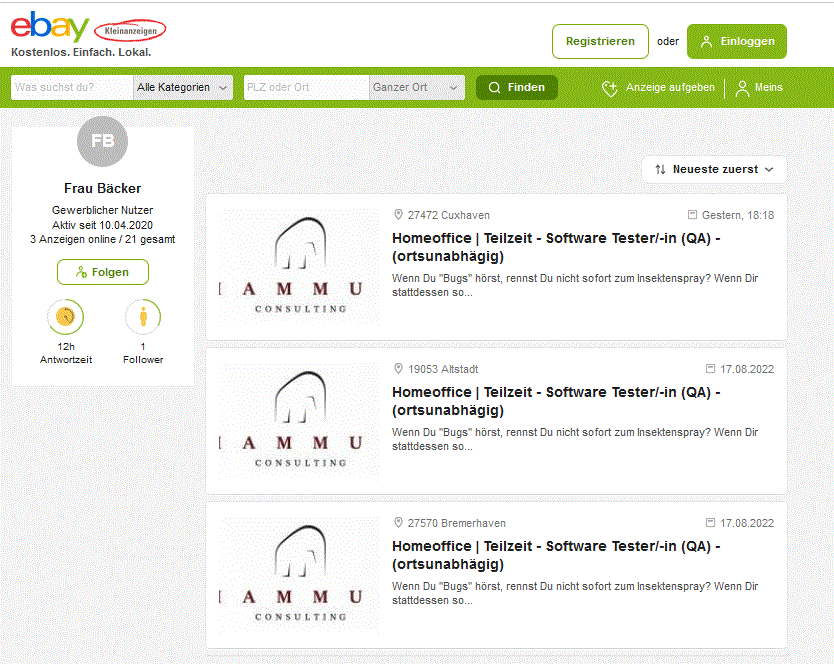Open Anzeige aufgeben
The image size is (834, 664).
[x=658, y=88]
